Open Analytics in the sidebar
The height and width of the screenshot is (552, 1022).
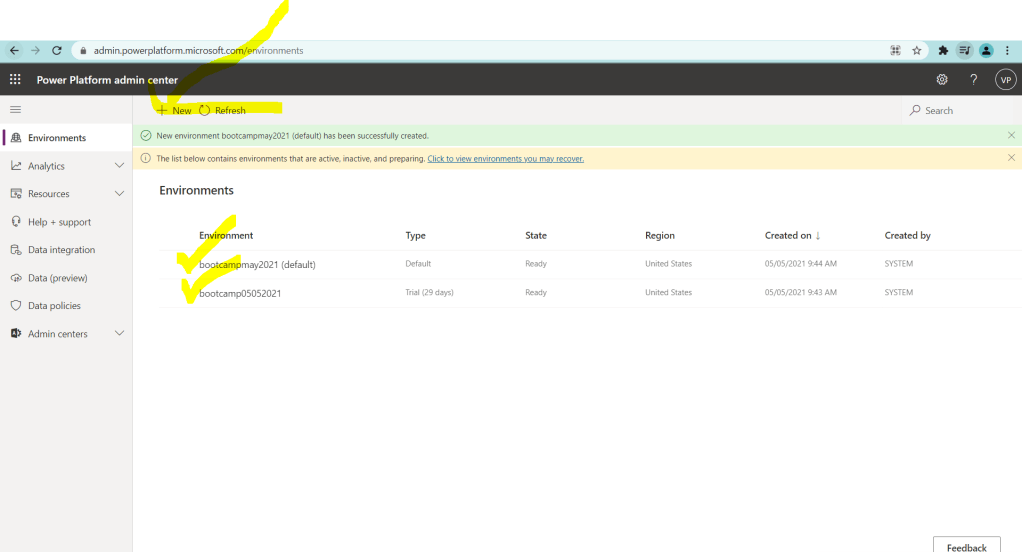point(66,166)
